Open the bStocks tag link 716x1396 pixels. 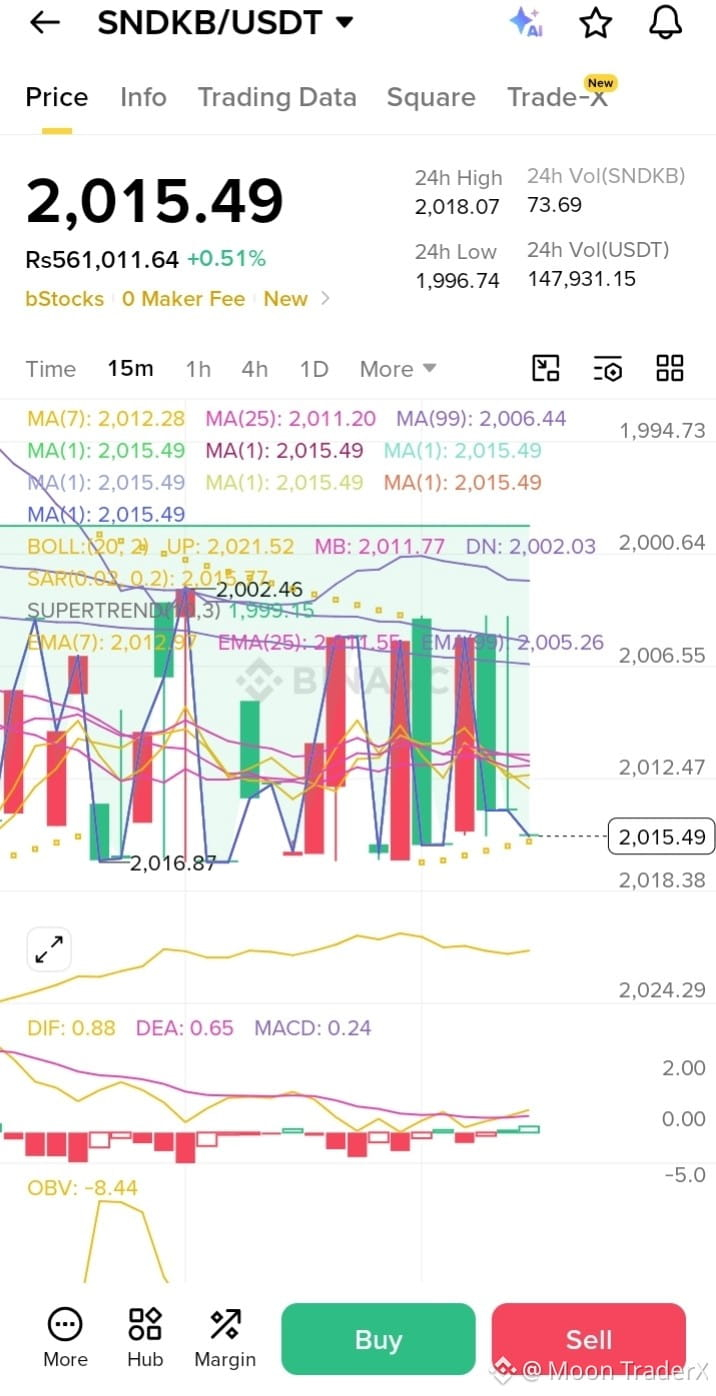[64, 299]
